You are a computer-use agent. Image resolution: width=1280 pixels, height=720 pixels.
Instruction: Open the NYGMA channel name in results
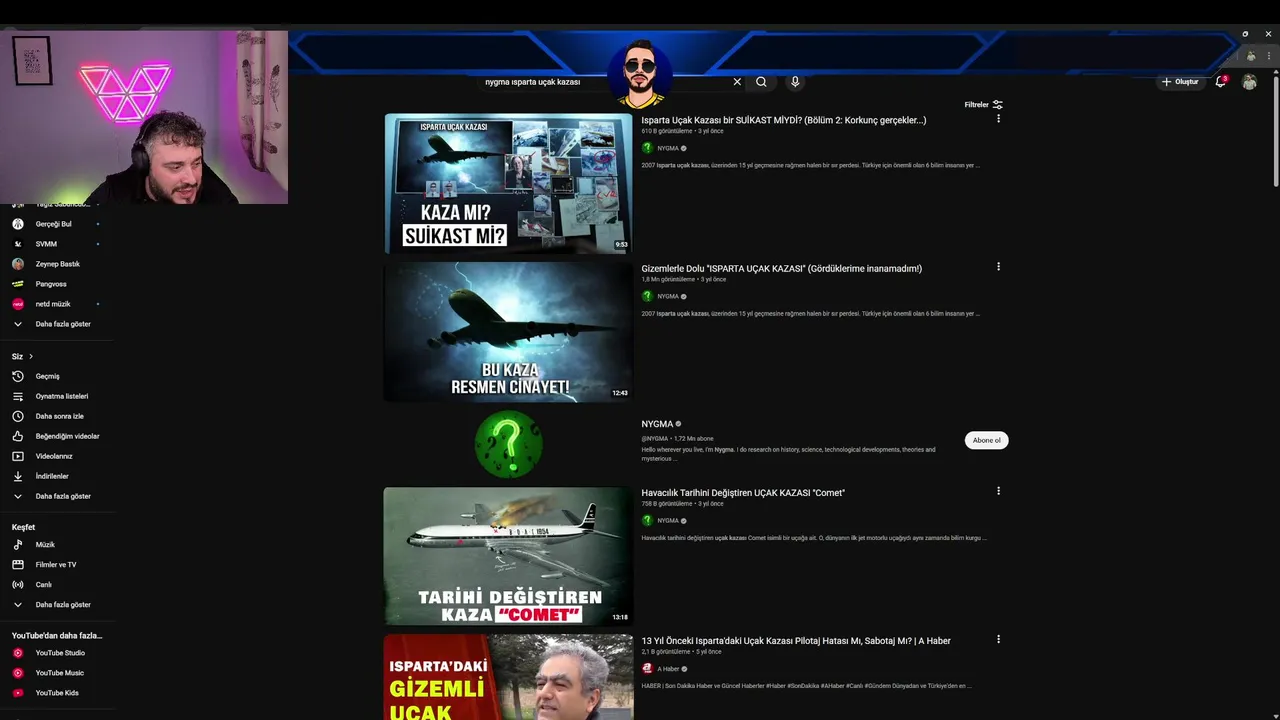point(657,424)
